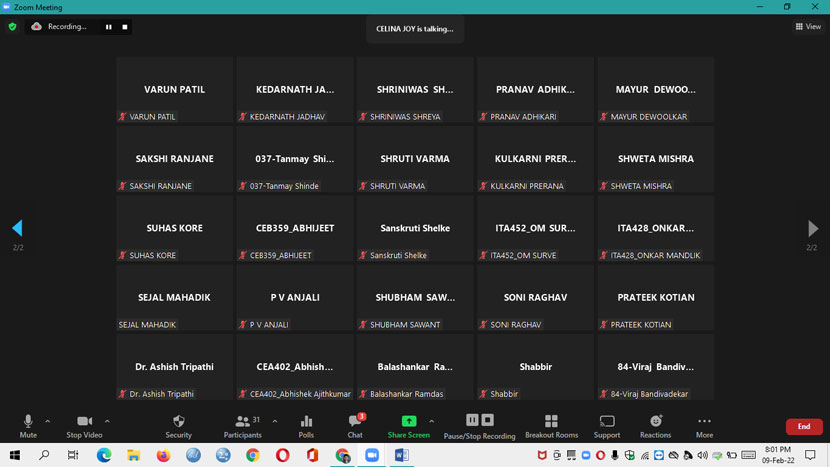Click the red End button
Screen dimensions: 830x467
[803, 427]
